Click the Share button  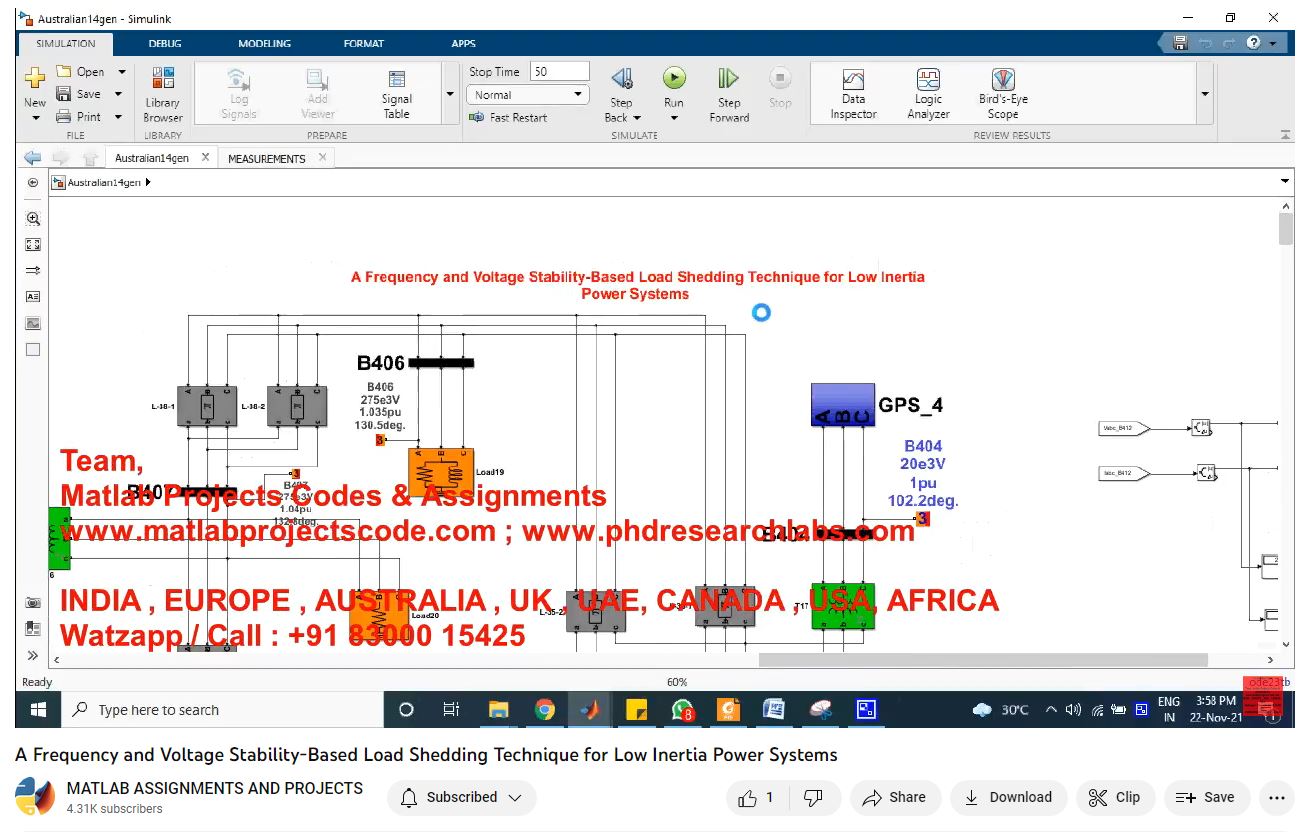click(x=894, y=797)
